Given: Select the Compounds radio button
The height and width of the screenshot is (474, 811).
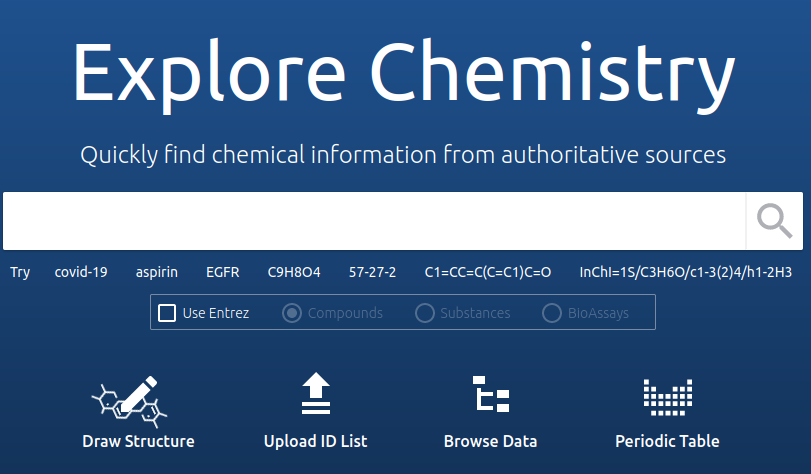Looking at the screenshot, I should pyautogui.click(x=292, y=313).
